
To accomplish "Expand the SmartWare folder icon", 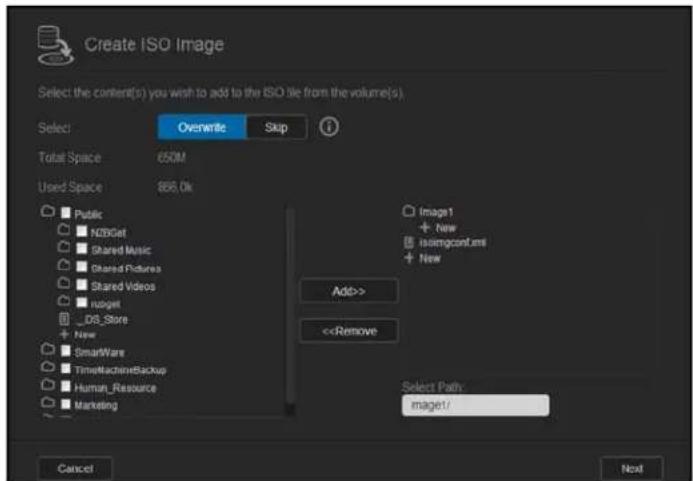I will 47,349.
